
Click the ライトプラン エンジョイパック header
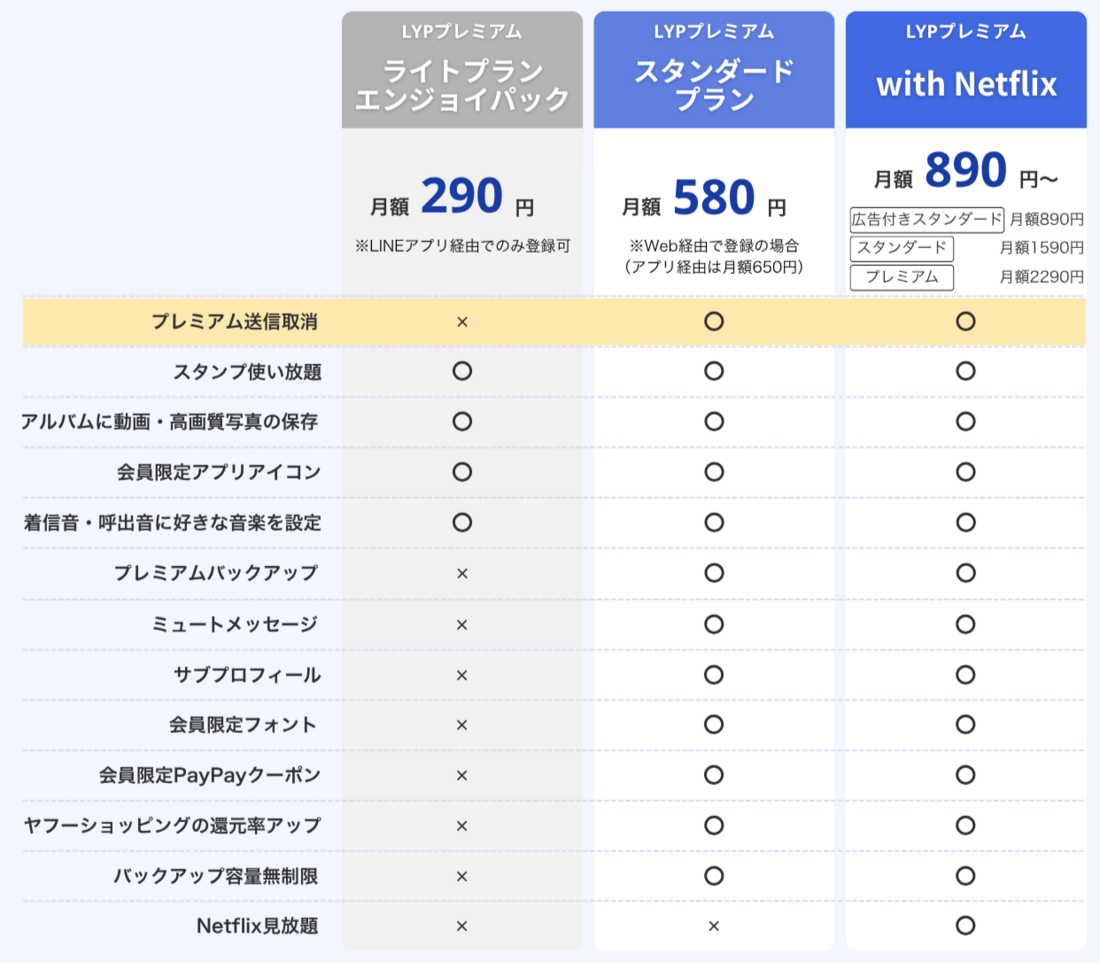coord(462,70)
